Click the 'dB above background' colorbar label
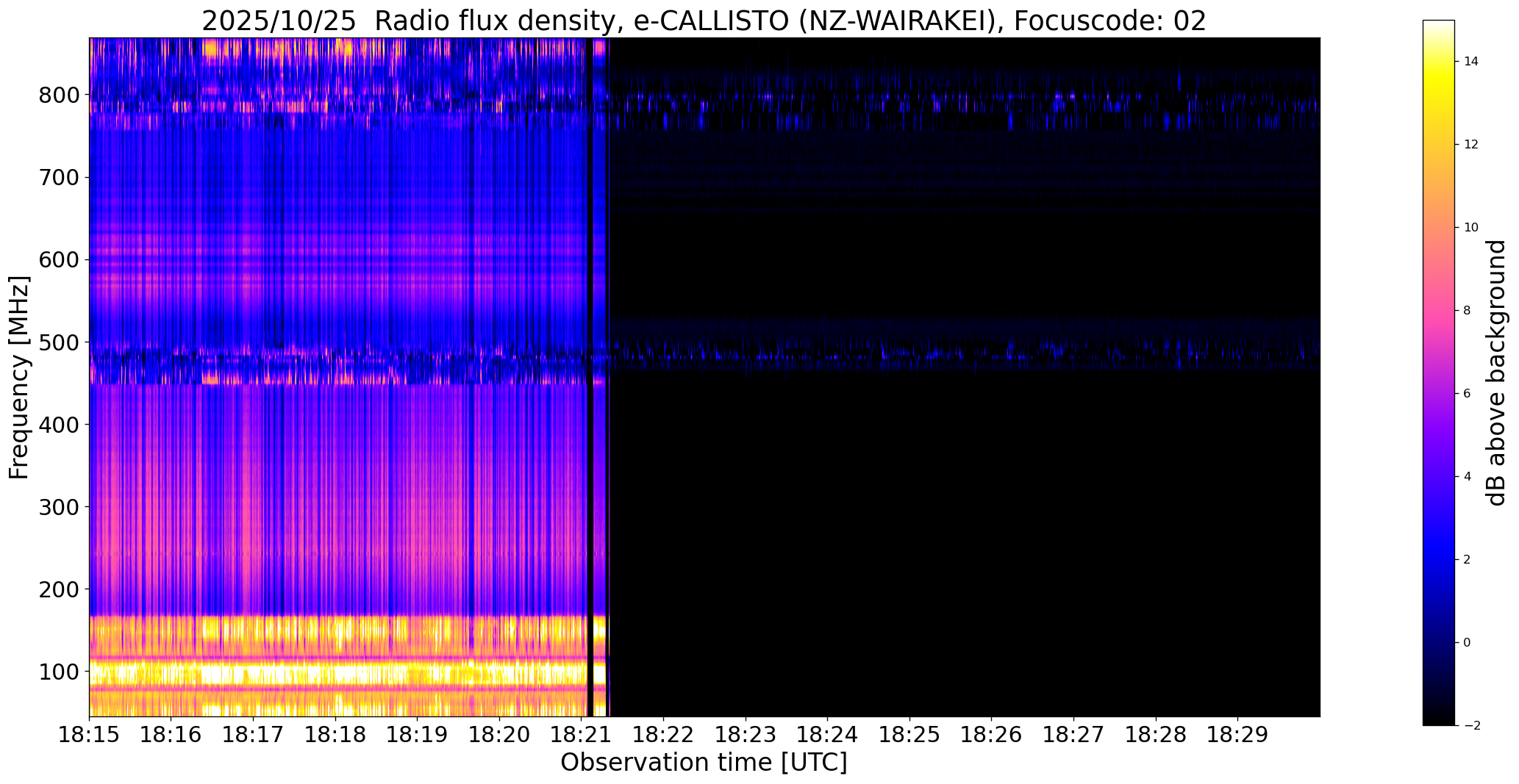This screenshot has height=784, width=1519. 1496,373
